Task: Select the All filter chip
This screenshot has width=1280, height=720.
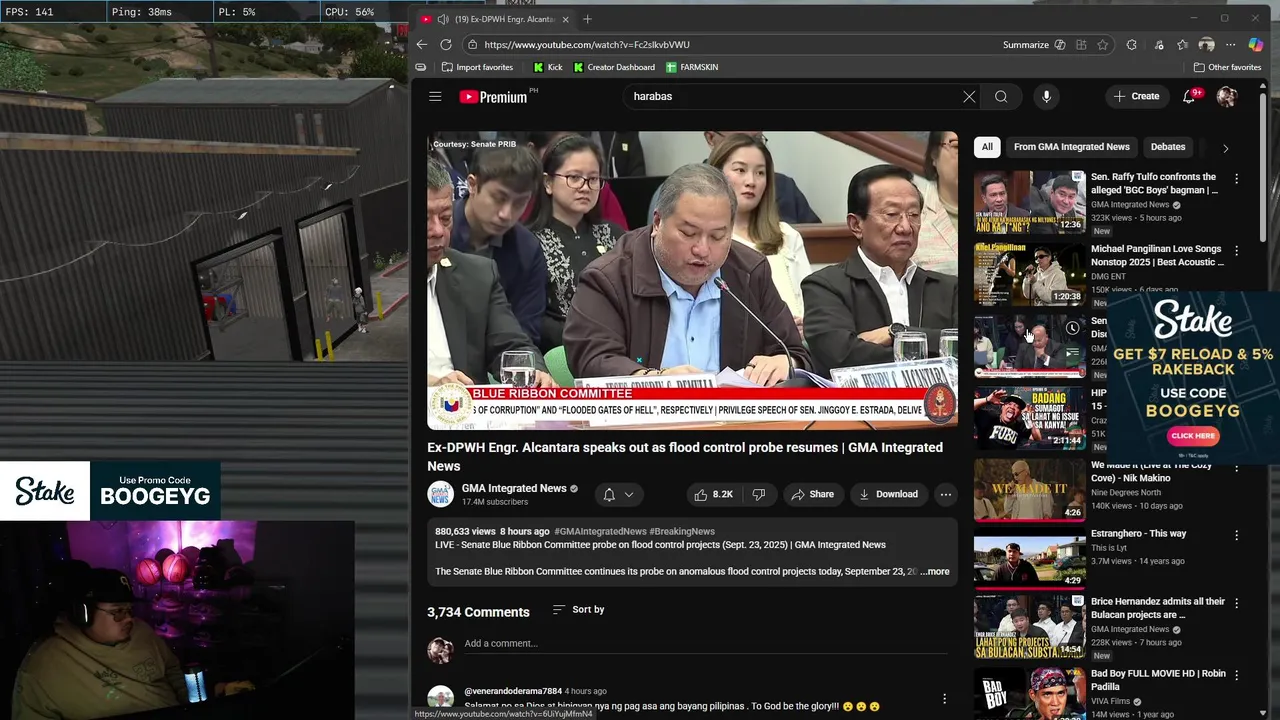Action: [x=987, y=147]
